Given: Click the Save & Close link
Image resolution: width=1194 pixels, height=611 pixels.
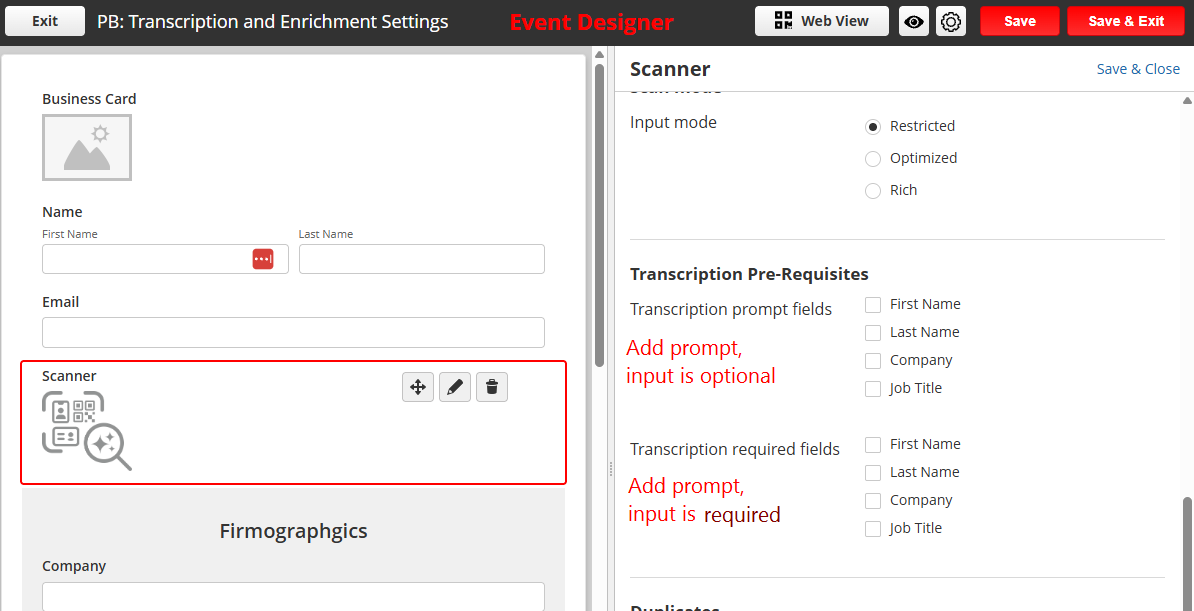Looking at the screenshot, I should coord(1138,69).
